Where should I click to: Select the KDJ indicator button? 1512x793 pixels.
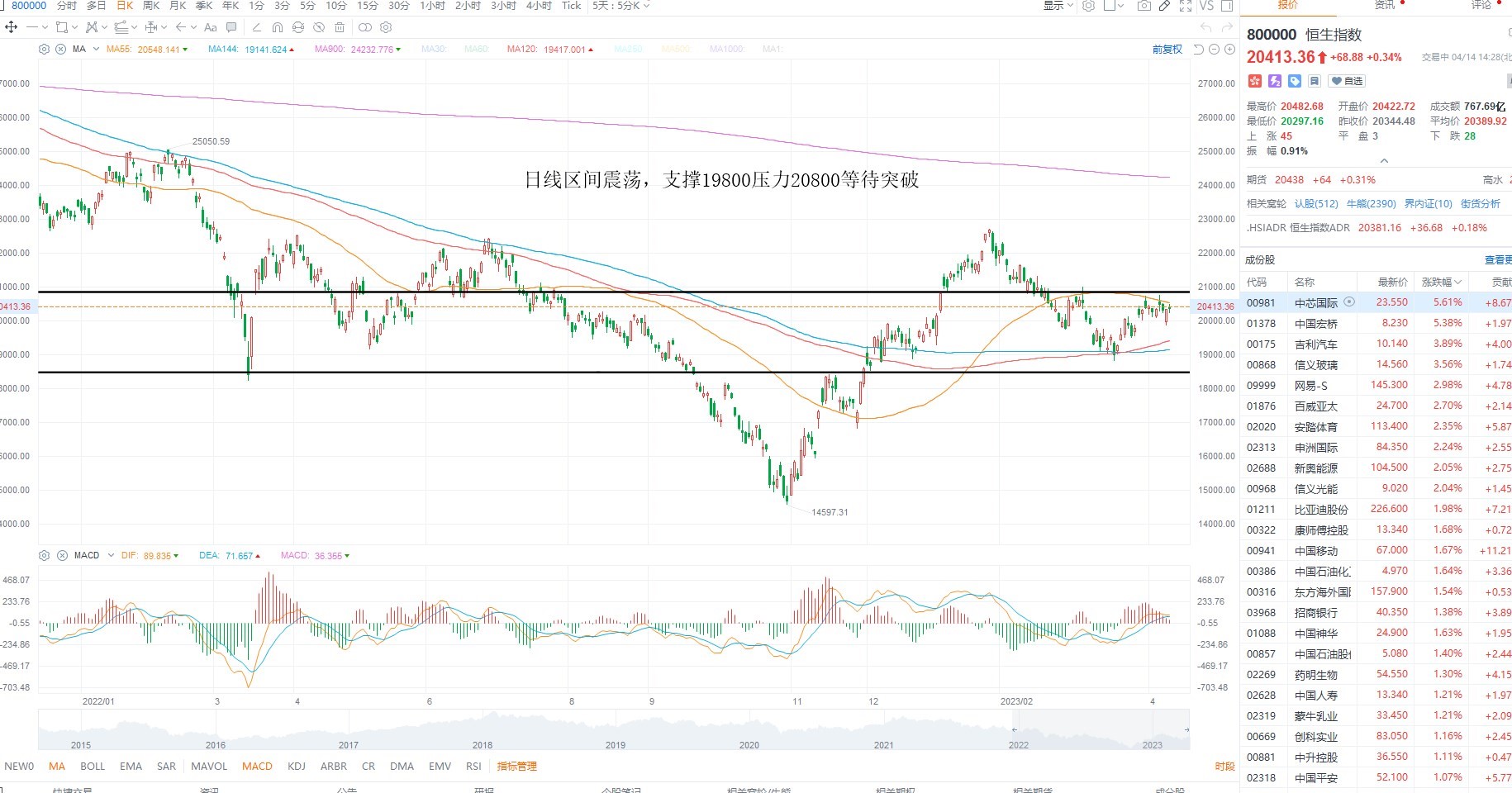tap(297, 767)
